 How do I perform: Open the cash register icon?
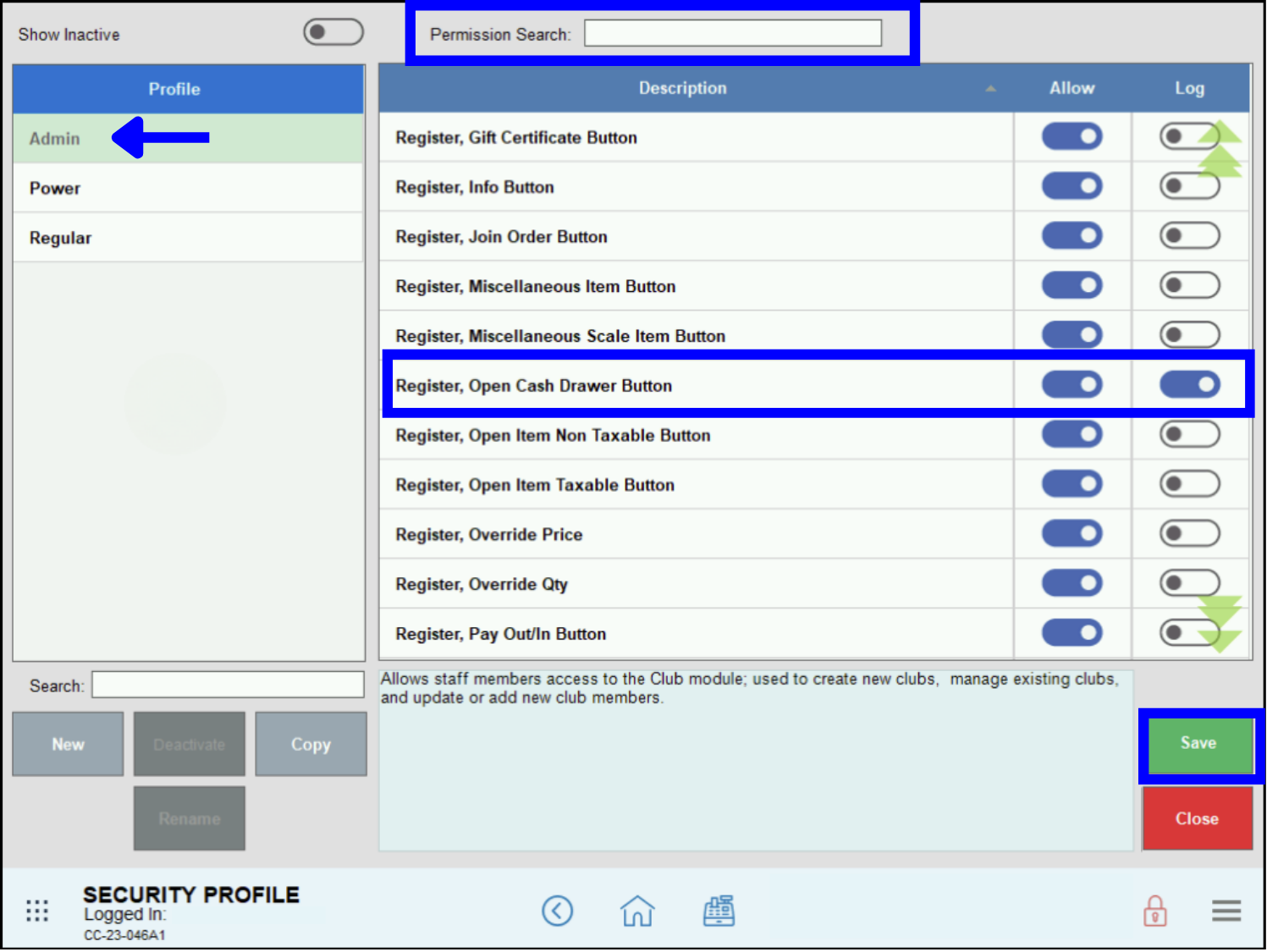tap(719, 911)
